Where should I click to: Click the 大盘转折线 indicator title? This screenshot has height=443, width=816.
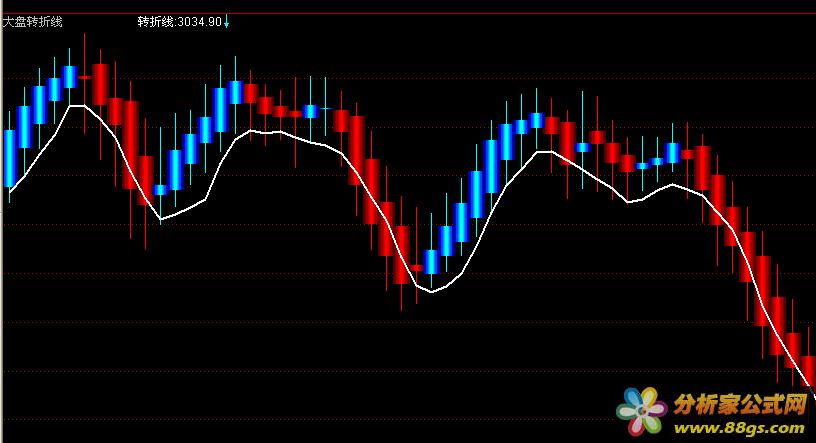(x=33, y=22)
